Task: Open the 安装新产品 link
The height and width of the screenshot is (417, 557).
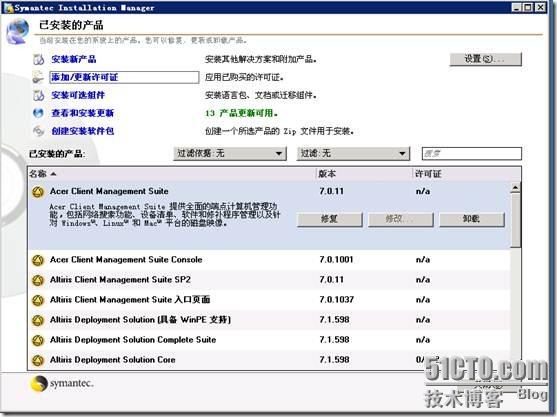Action: tap(74, 59)
